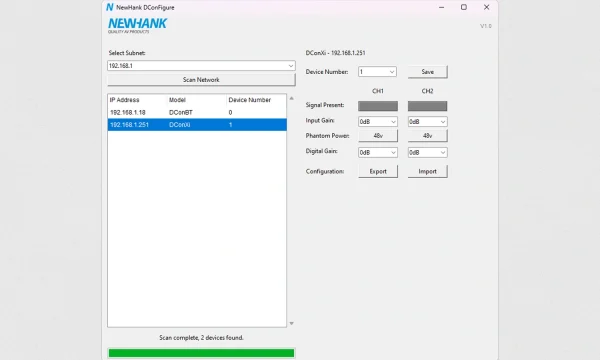This screenshot has width=600, height=360.
Task: Close the DConFigure window
Action: pos(486,7)
